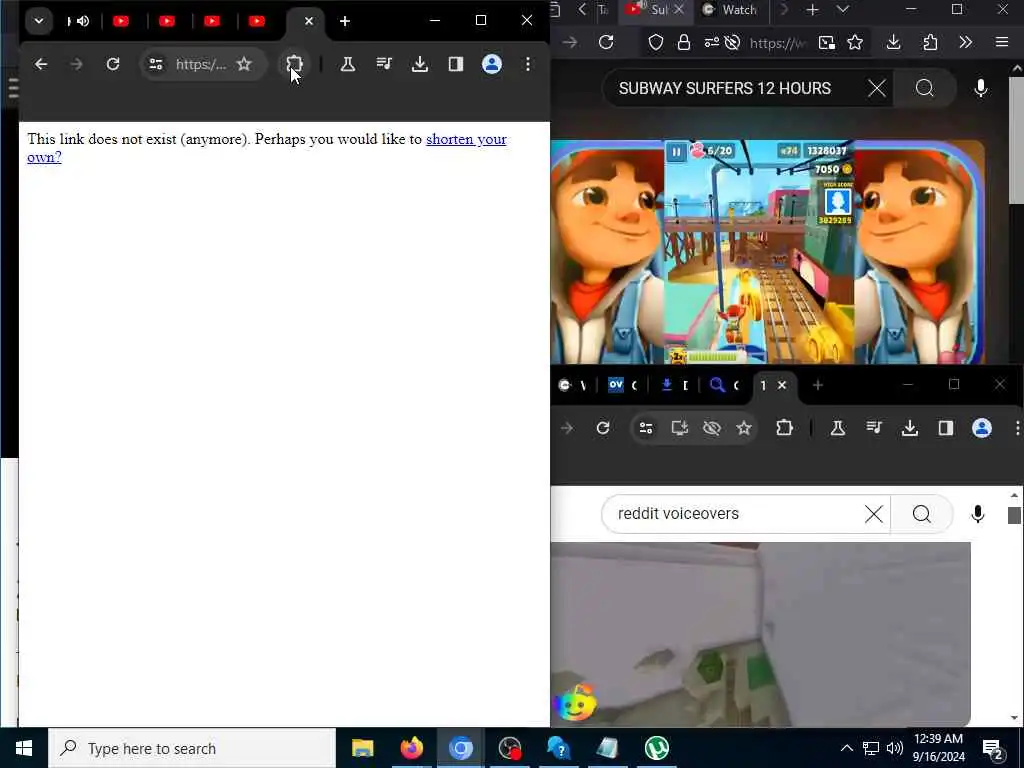Expand list all tabs chevron in Firefox
The height and width of the screenshot is (768, 1024).
[x=842, y=10]
